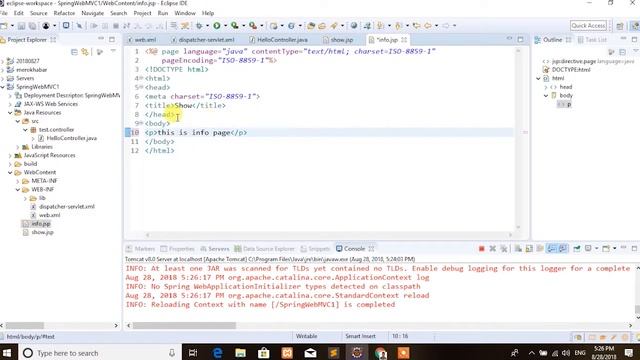
Task: Click the Save icon in toolbar
Action: (21, 26)
